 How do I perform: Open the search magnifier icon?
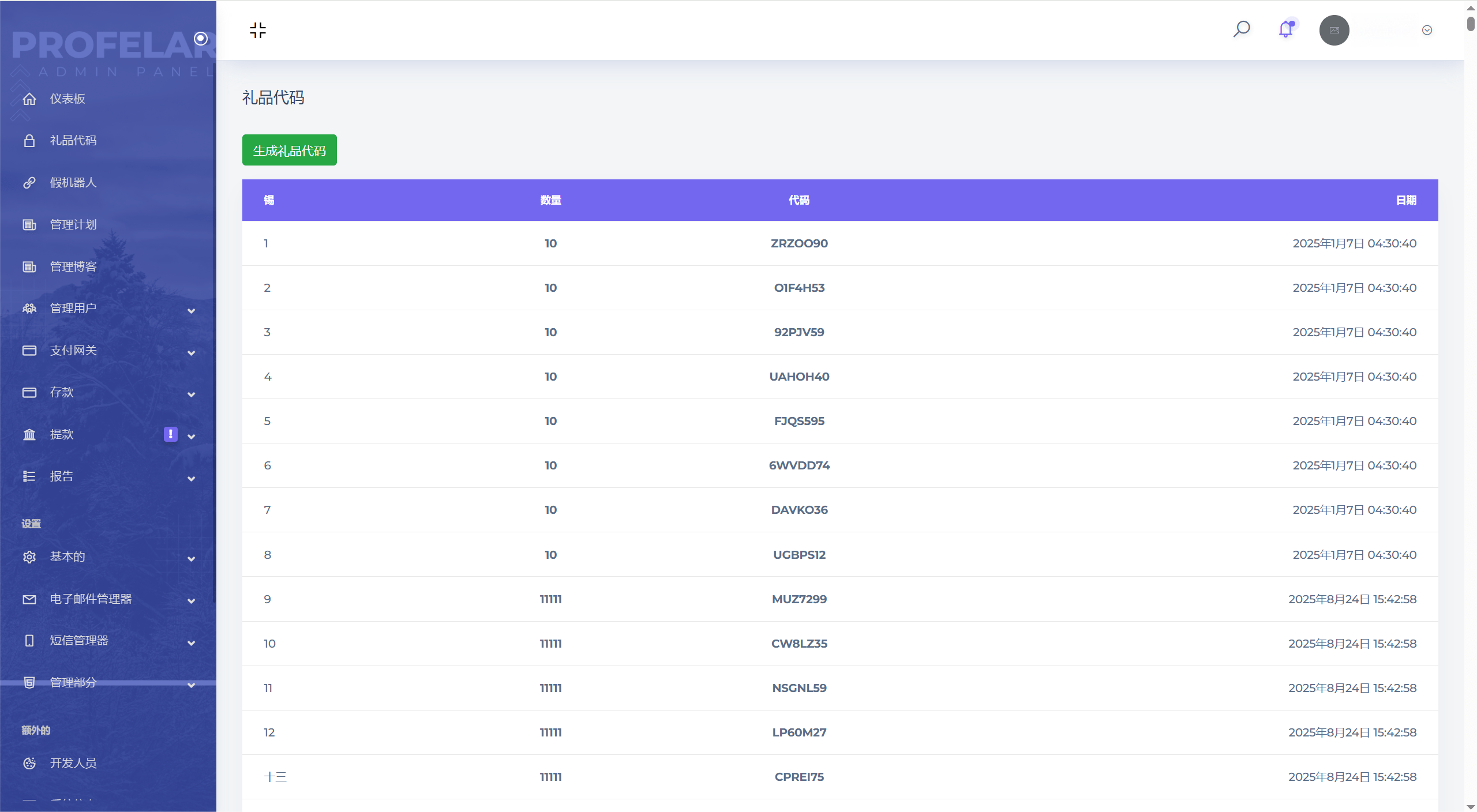pos(1242,29)
